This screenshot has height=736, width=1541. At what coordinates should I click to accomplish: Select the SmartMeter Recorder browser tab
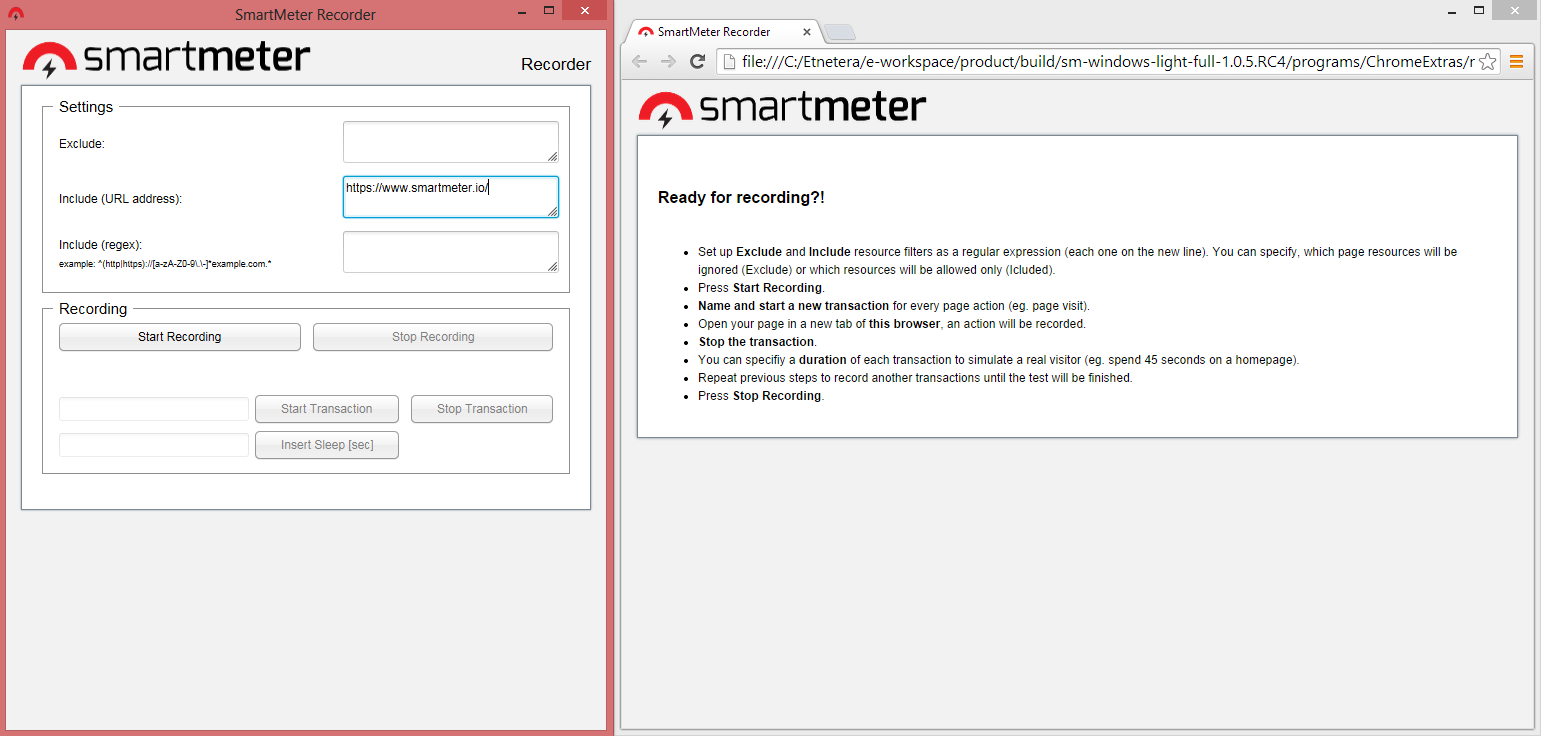[722, 32]
